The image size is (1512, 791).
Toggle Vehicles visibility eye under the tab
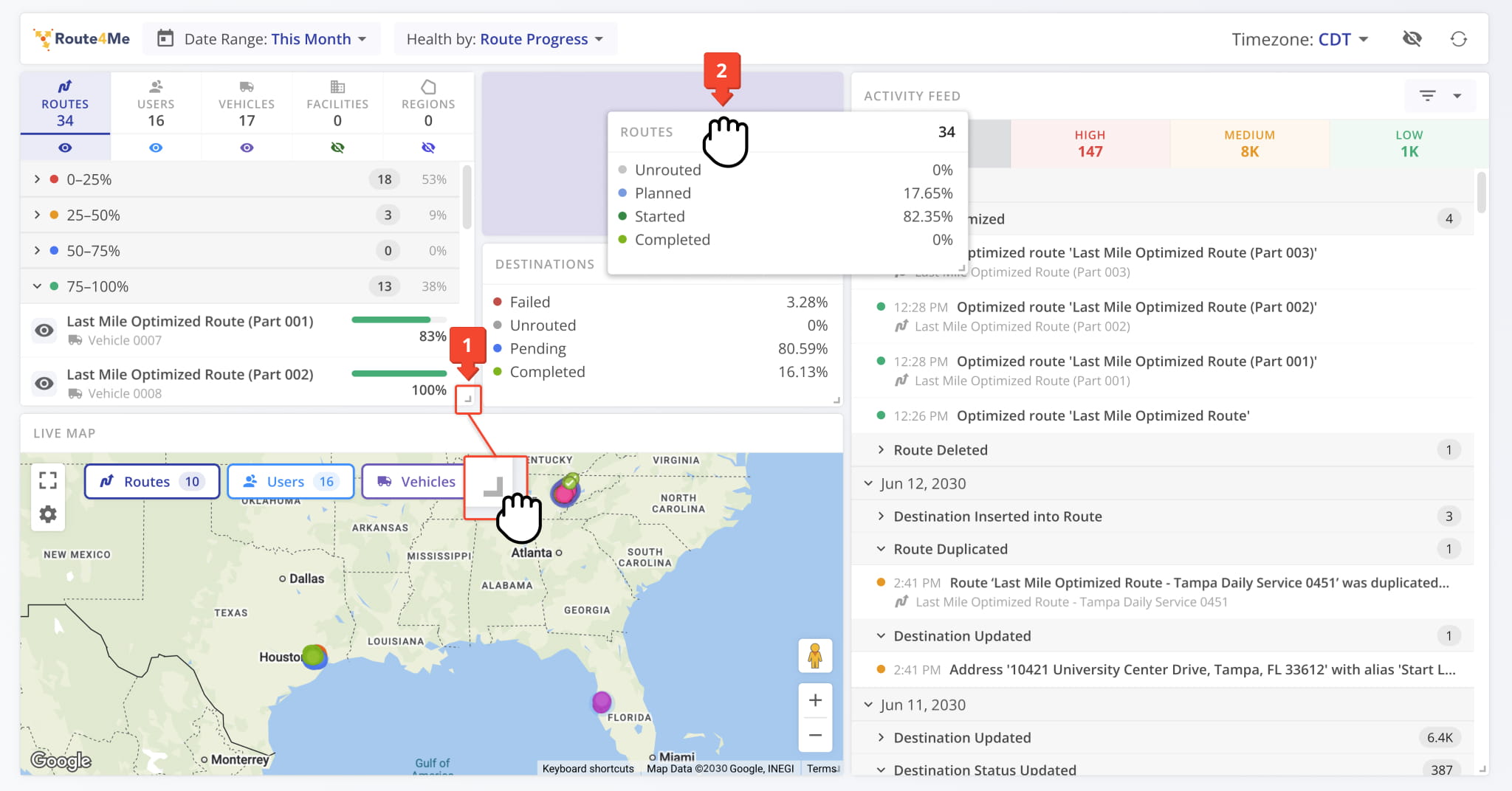click(x=247, y=148)
